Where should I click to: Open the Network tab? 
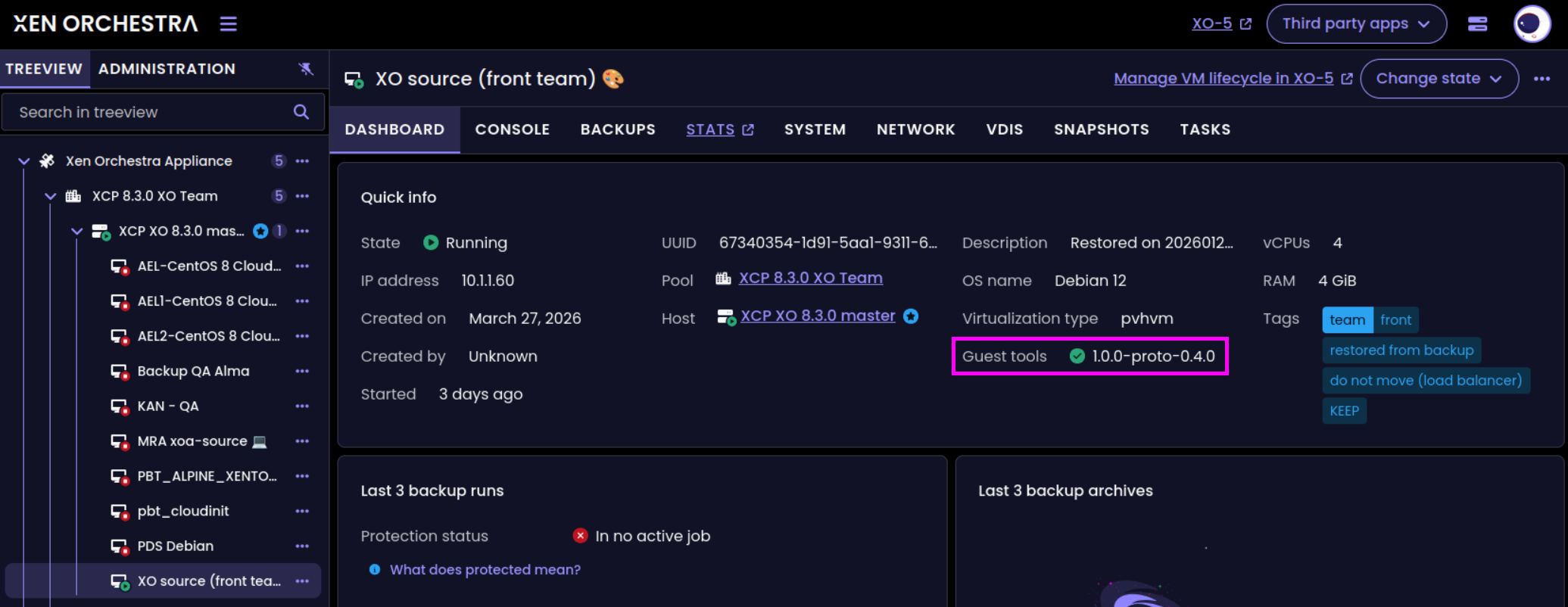(915, 129)
